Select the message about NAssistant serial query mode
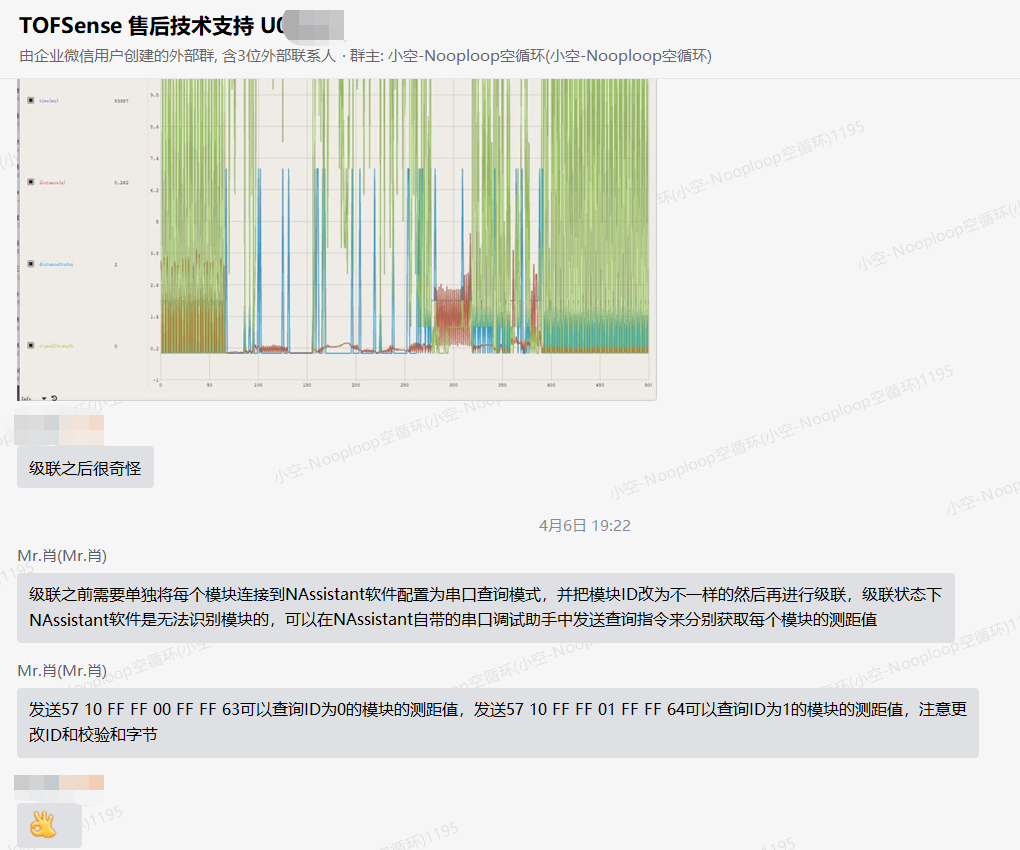 pyautogui.click(x=485, y=607)
